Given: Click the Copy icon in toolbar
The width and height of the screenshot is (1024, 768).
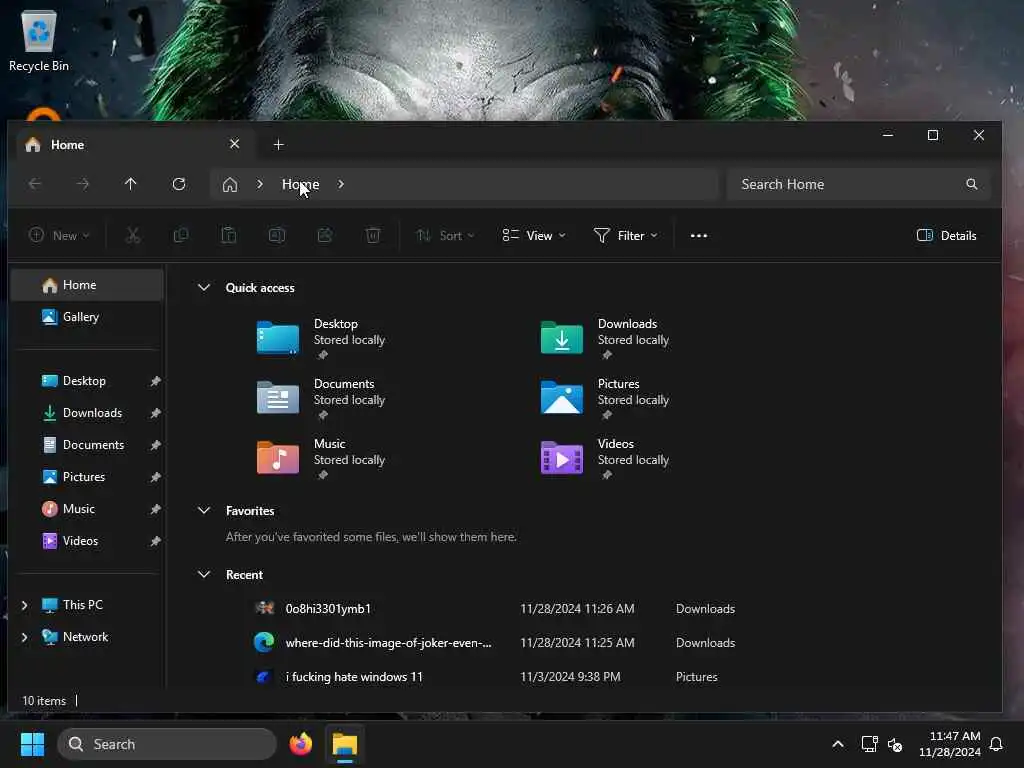Looking at the screenshot, I should pos(181,235).
